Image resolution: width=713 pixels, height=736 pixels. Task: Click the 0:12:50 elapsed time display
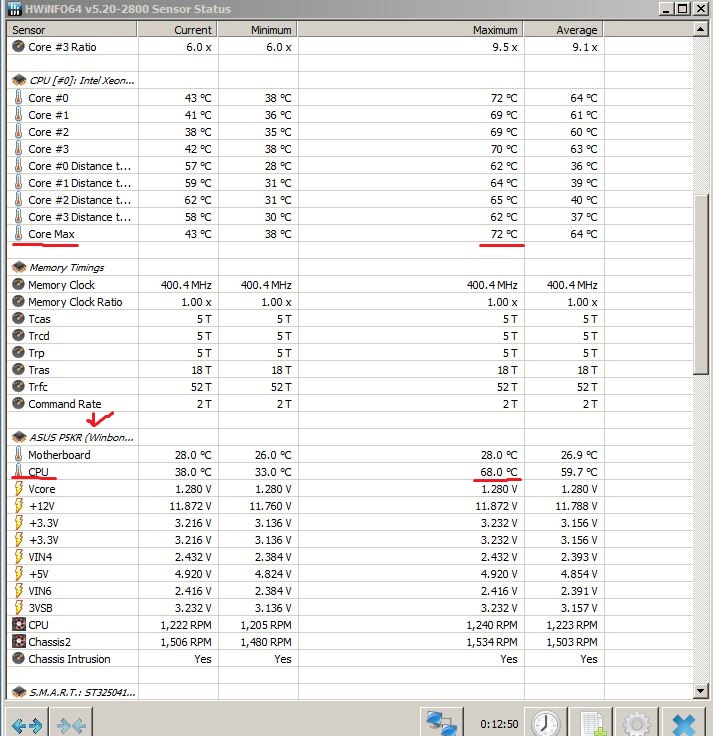(x=499, y=724)
